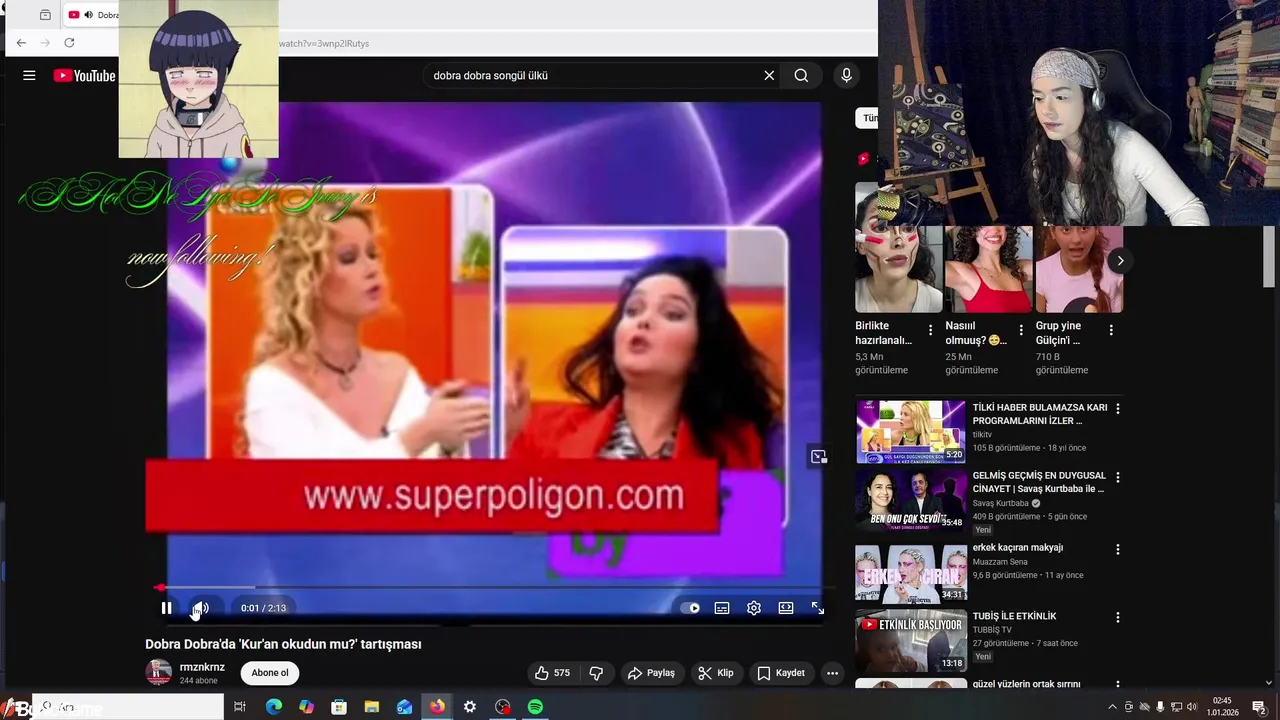Open the 'TUBİŞ İLE ETKİNLİK' video thumbnail
Image resolution: width=1280 pixels, height=720 pixels.
tap(910, 641)
